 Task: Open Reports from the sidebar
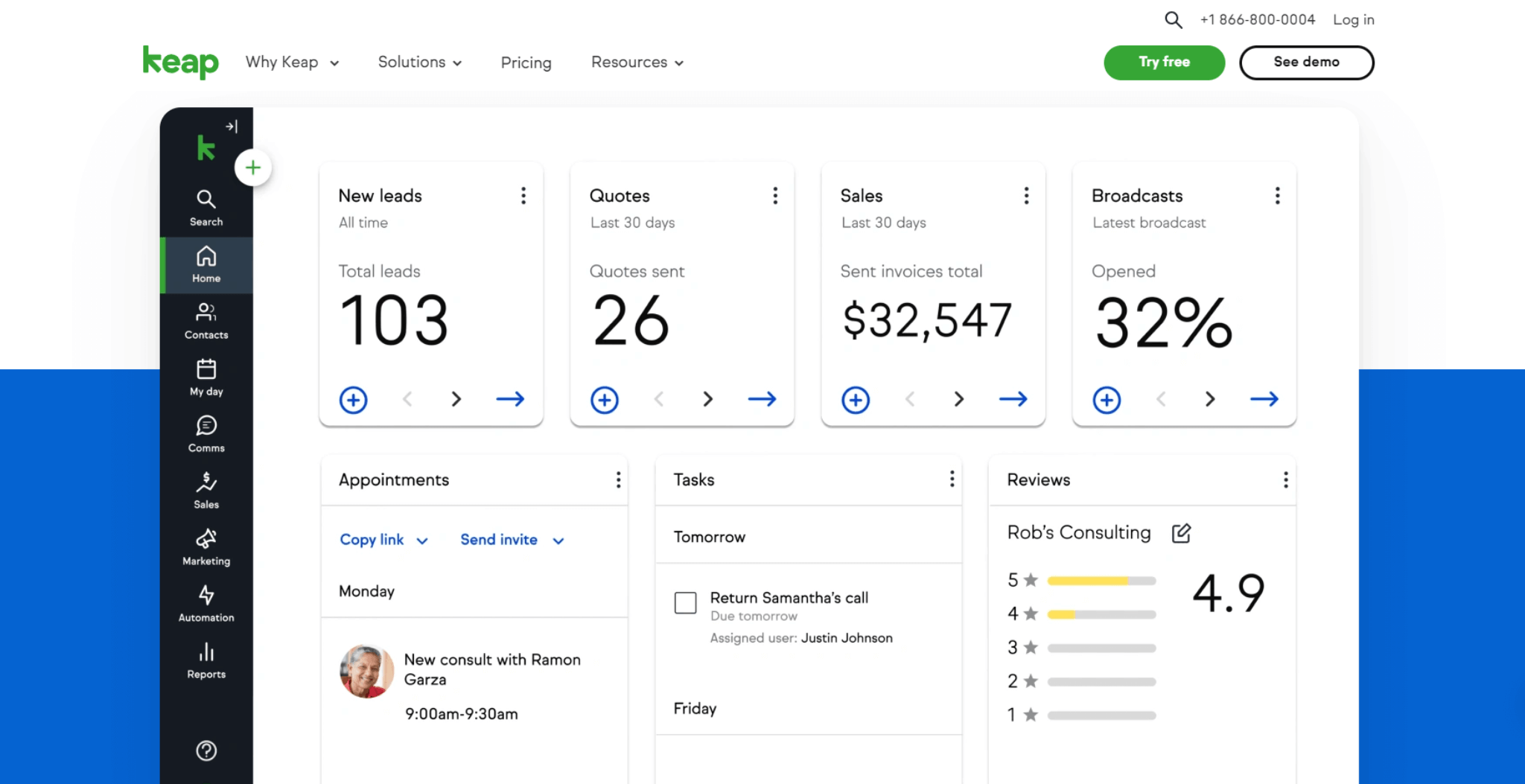[206, 660]
